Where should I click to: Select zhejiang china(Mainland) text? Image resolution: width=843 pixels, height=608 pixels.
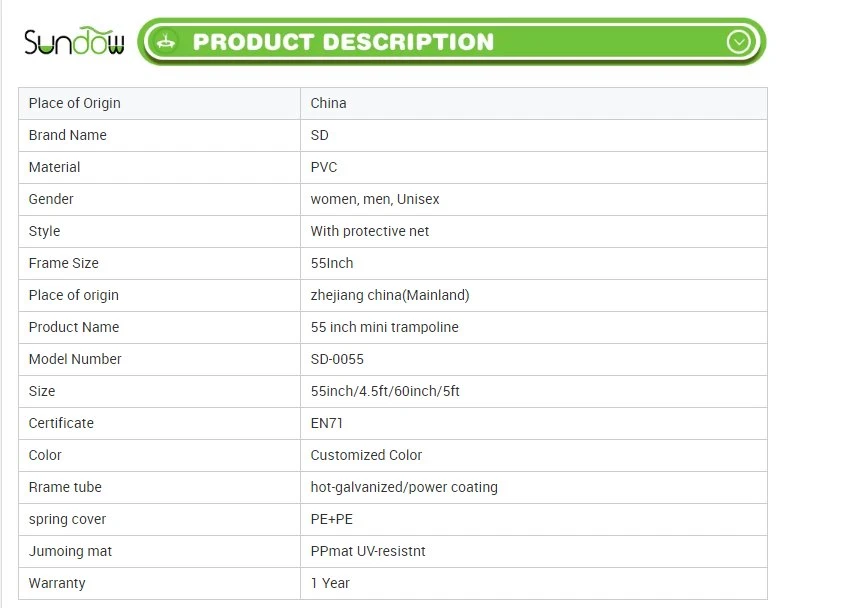tap(390, 295)
